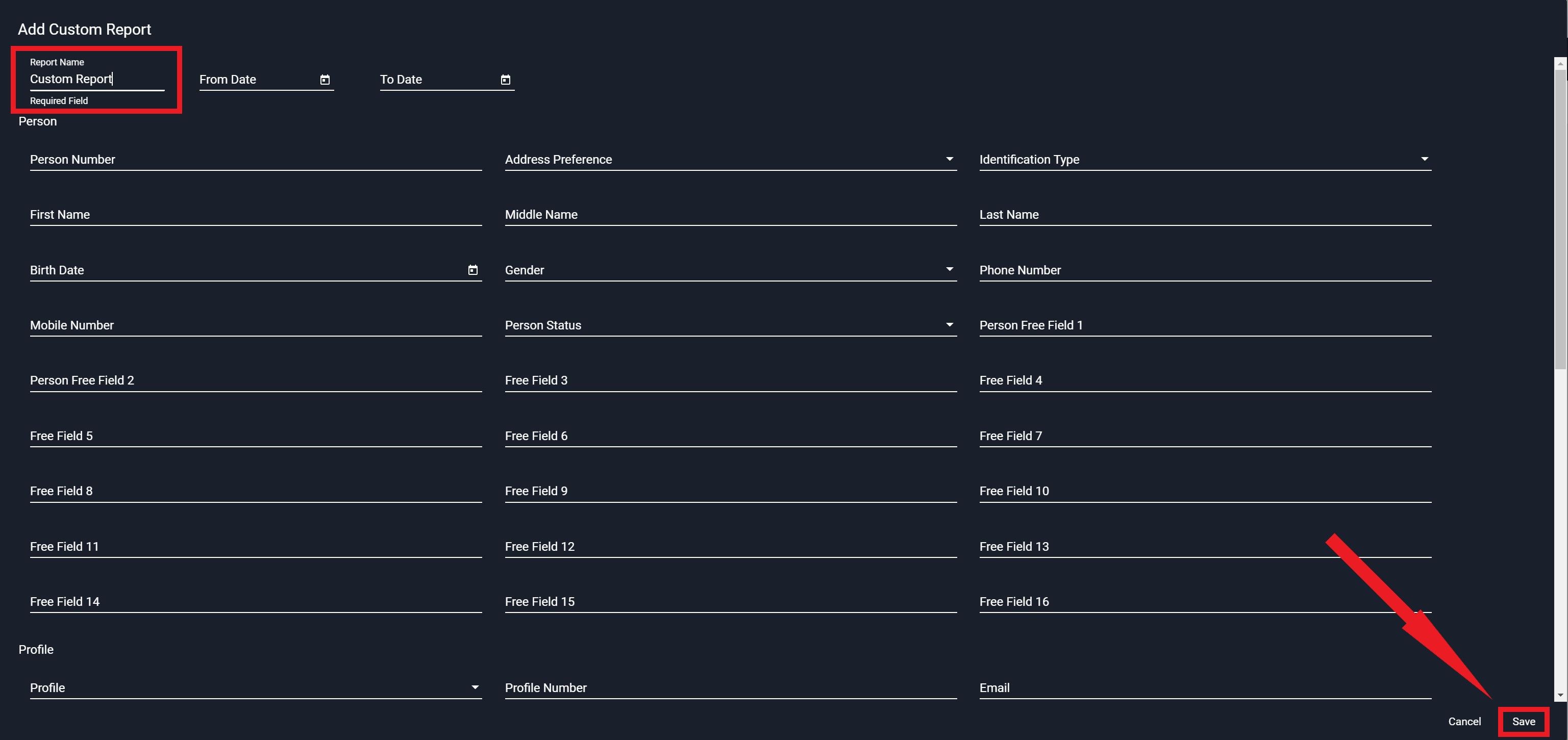The image size is (1568, 740).
Task: Click the Profile Number field
Action: [731, 688]
